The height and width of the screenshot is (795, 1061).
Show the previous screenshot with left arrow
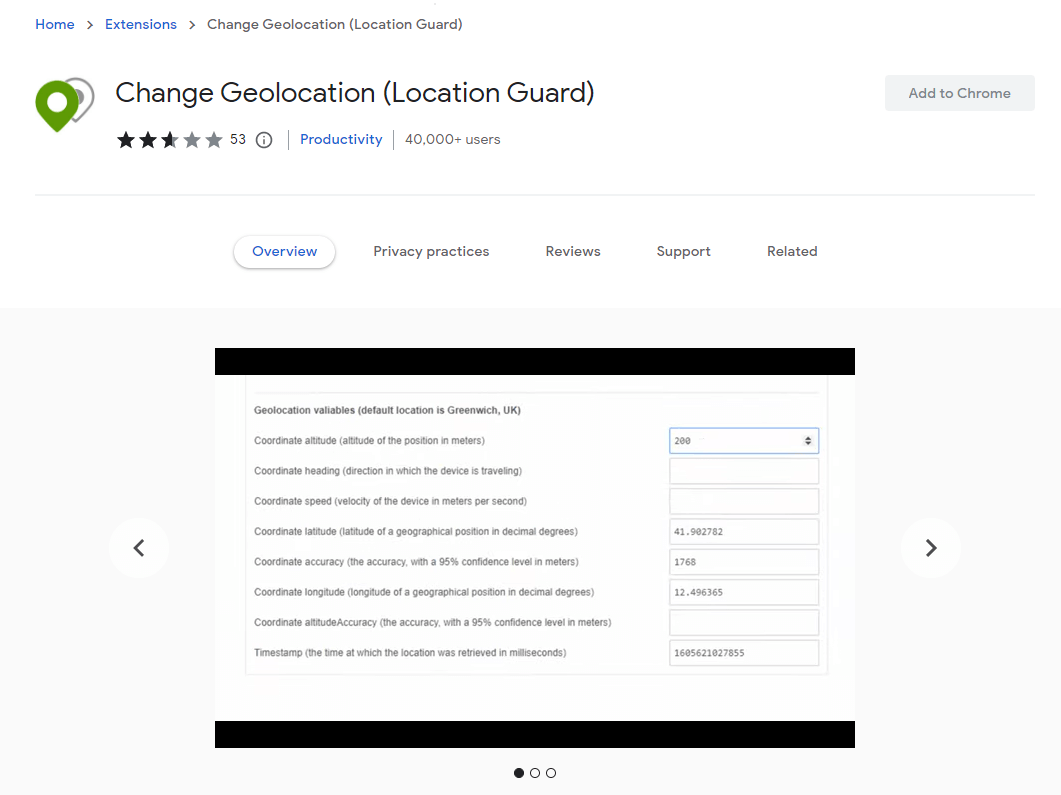139,547
